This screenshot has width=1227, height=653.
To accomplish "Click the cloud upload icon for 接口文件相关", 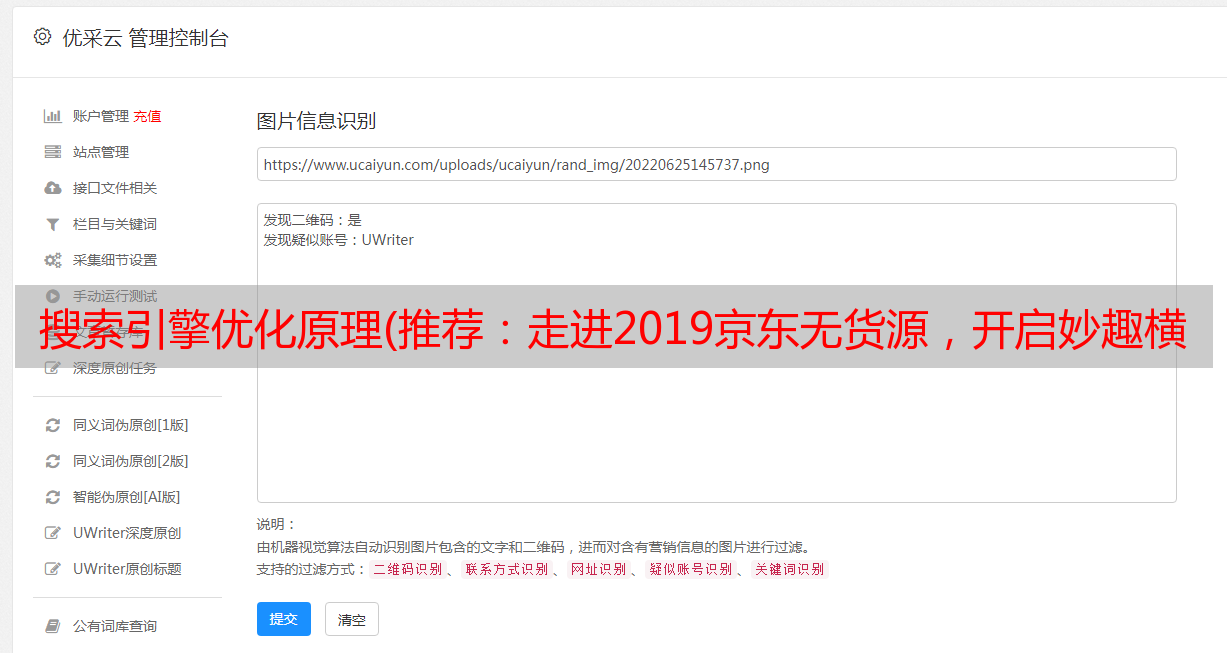I will click(x=53, y=188).
